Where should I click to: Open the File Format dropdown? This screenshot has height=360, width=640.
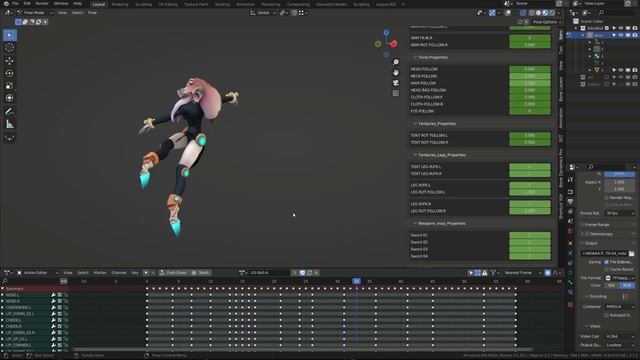(620, 278)
